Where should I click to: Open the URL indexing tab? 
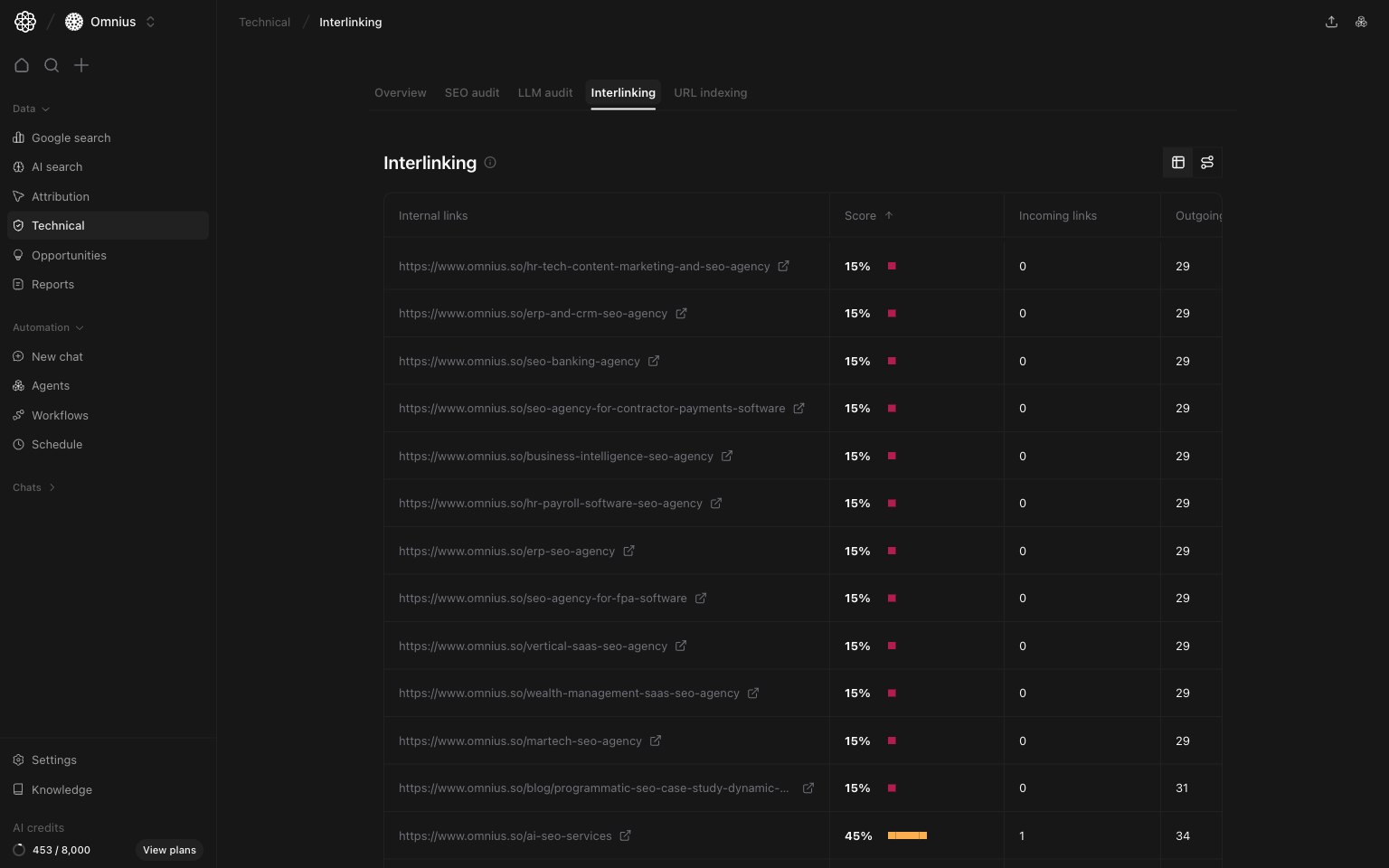tap(710, 92)
